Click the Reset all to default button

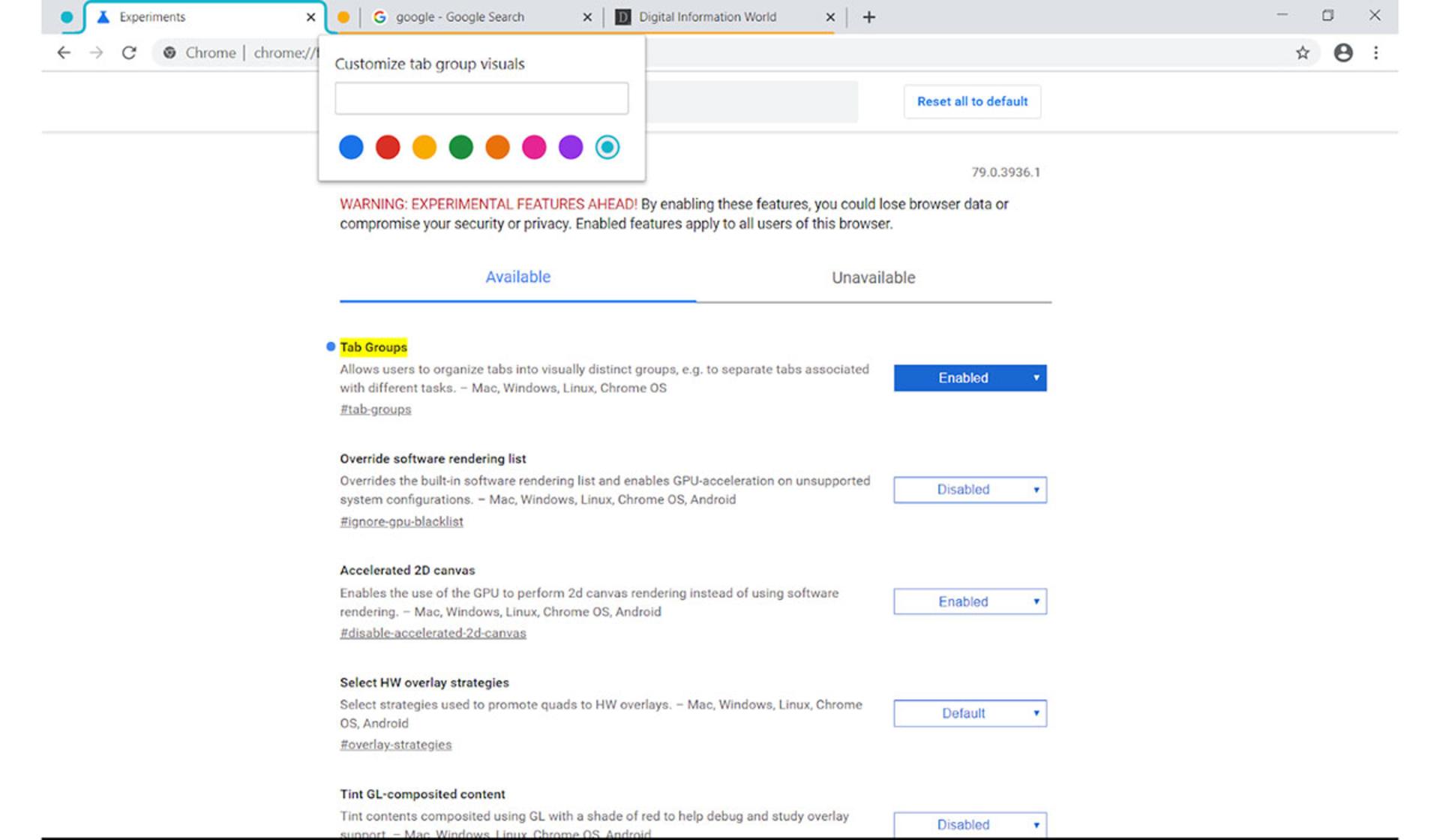tap(972, 101)
